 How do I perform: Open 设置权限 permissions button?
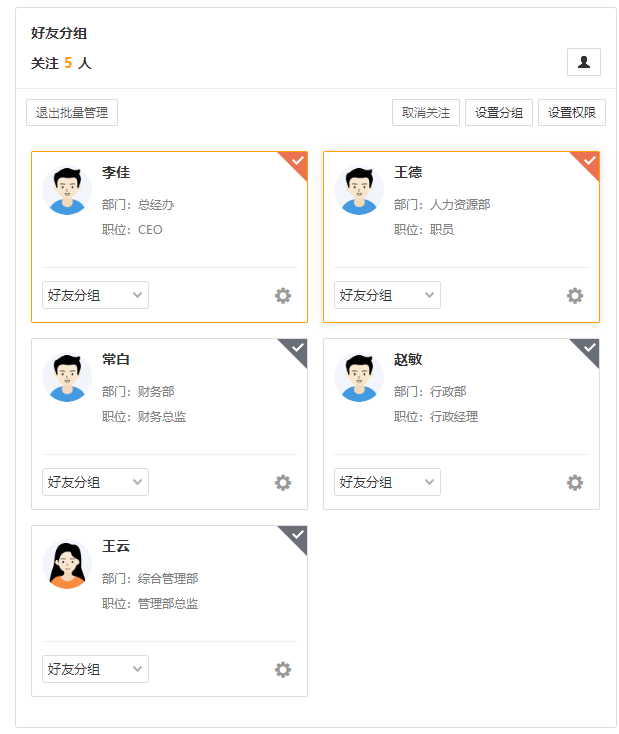(572, 113)
